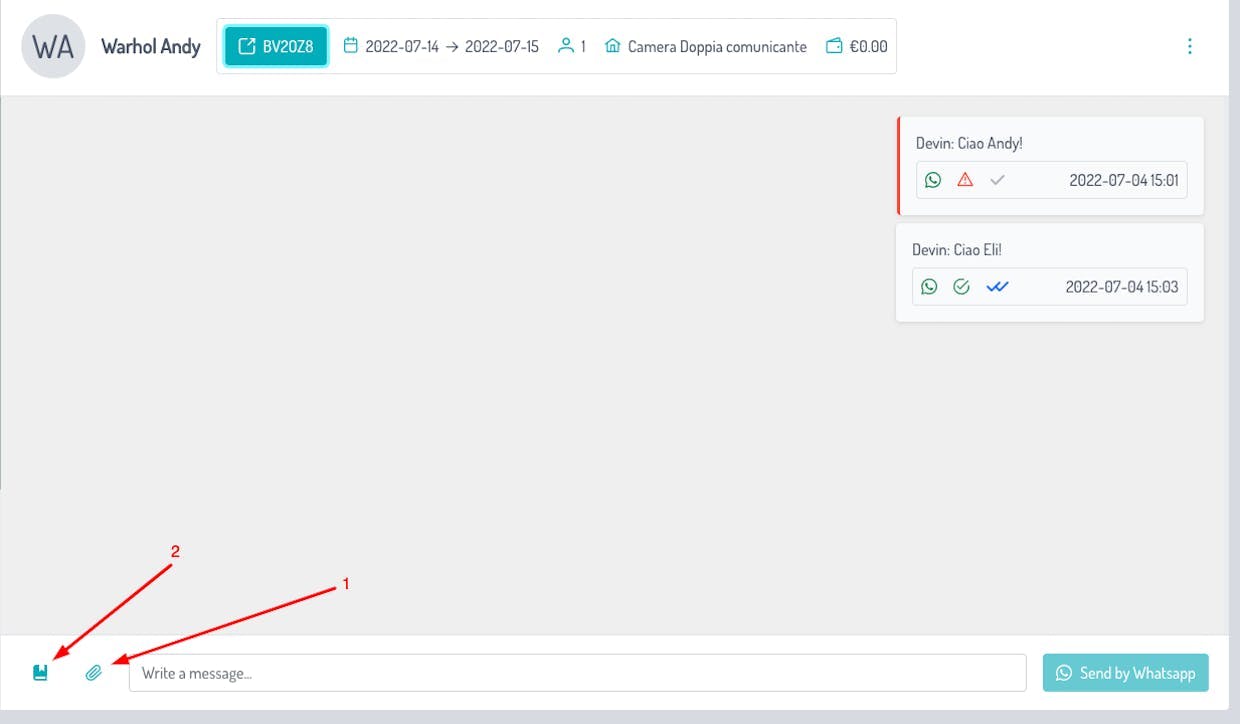Click the grey single check icon

point(997,180)
